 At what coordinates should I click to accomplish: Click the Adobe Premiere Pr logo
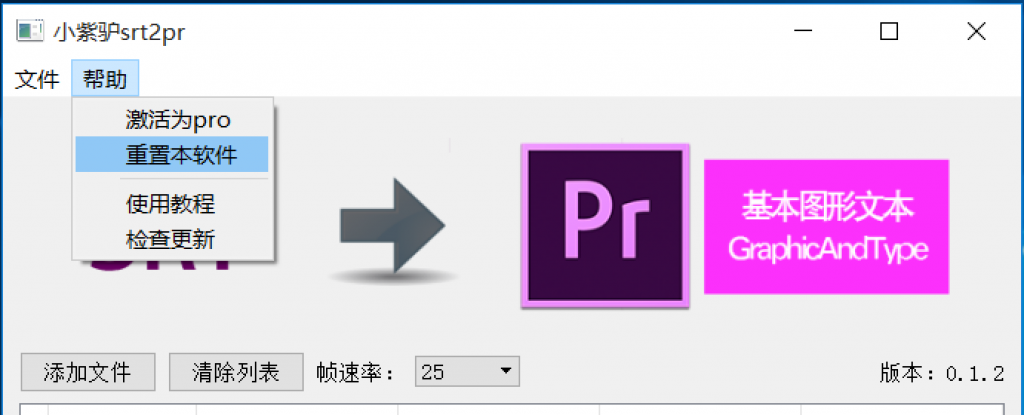click(x=605, y=225)
